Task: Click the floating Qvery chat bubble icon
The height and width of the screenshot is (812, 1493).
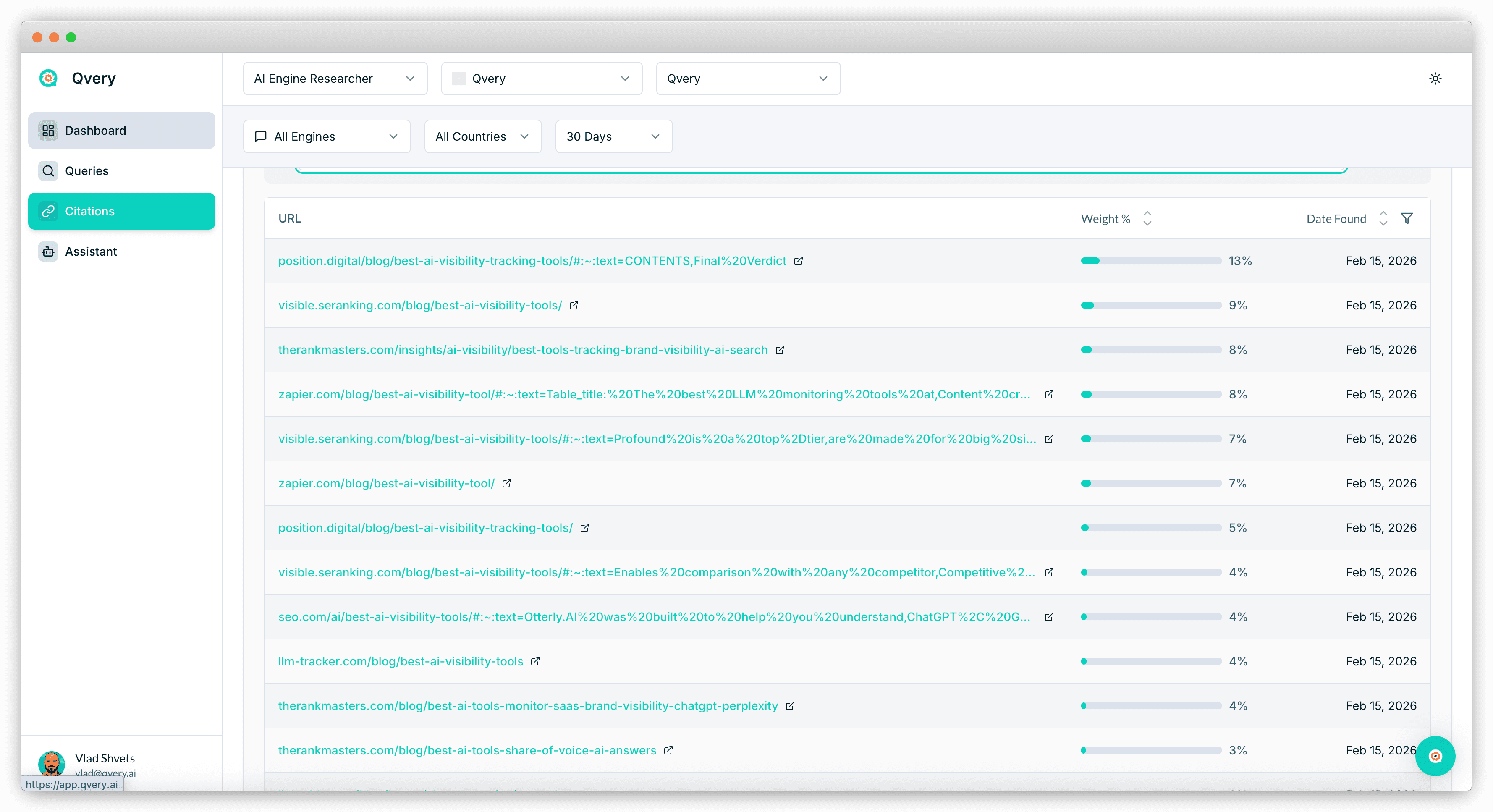Action: click(1435, 756)
